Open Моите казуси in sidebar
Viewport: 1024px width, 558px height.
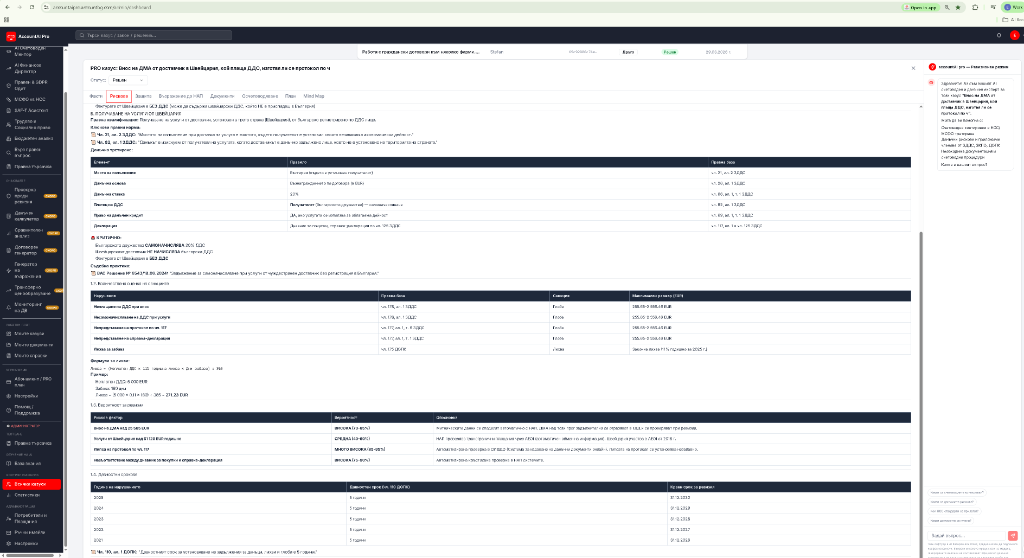pyautogui.click(x=29, y=334)
